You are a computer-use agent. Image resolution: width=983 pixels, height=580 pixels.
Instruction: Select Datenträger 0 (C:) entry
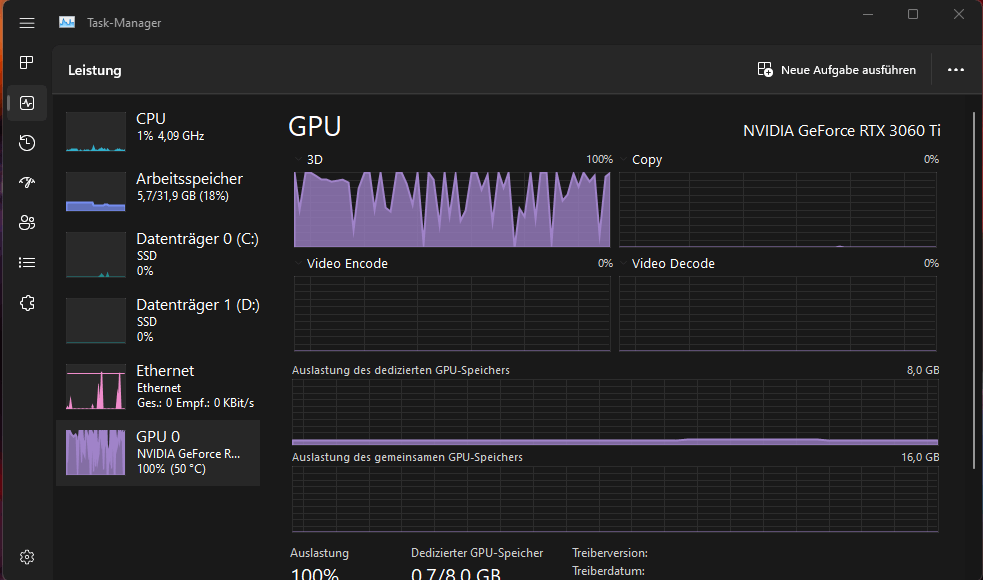coord(158,254)
